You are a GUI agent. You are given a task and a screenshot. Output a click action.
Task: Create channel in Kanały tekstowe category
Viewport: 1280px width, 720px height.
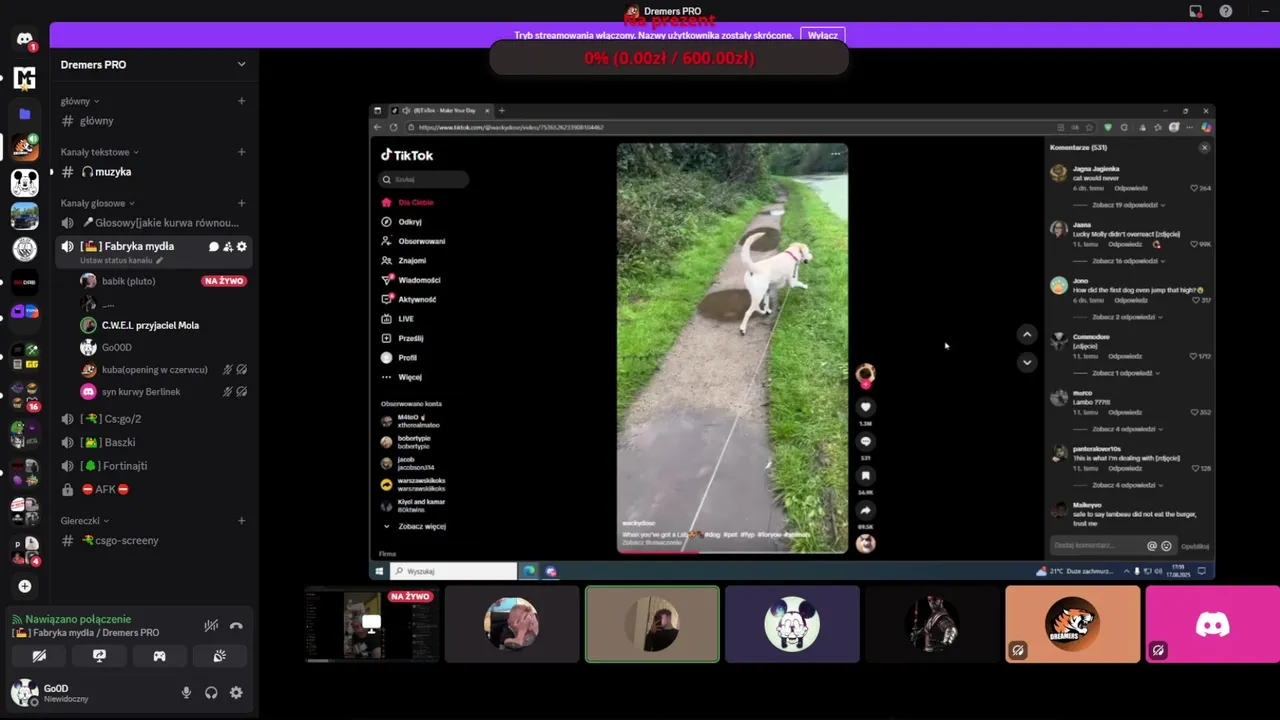242,152
